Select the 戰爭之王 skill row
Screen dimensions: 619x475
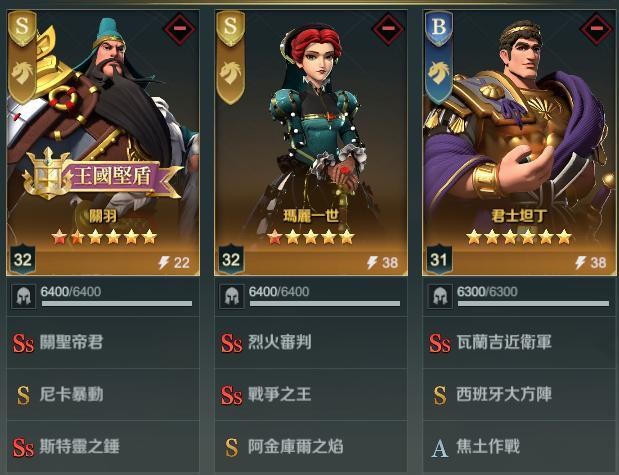click(x=311, y=394)
